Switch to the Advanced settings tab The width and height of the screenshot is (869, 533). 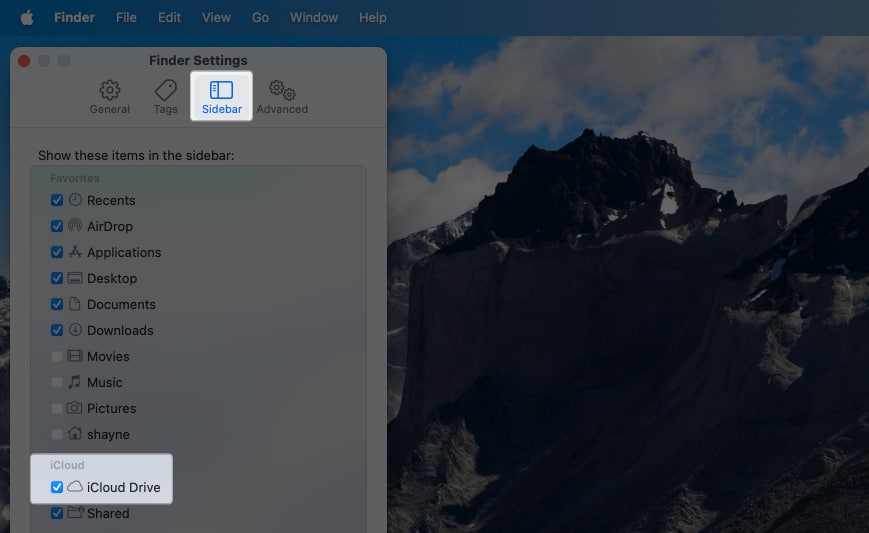(282, 96)
